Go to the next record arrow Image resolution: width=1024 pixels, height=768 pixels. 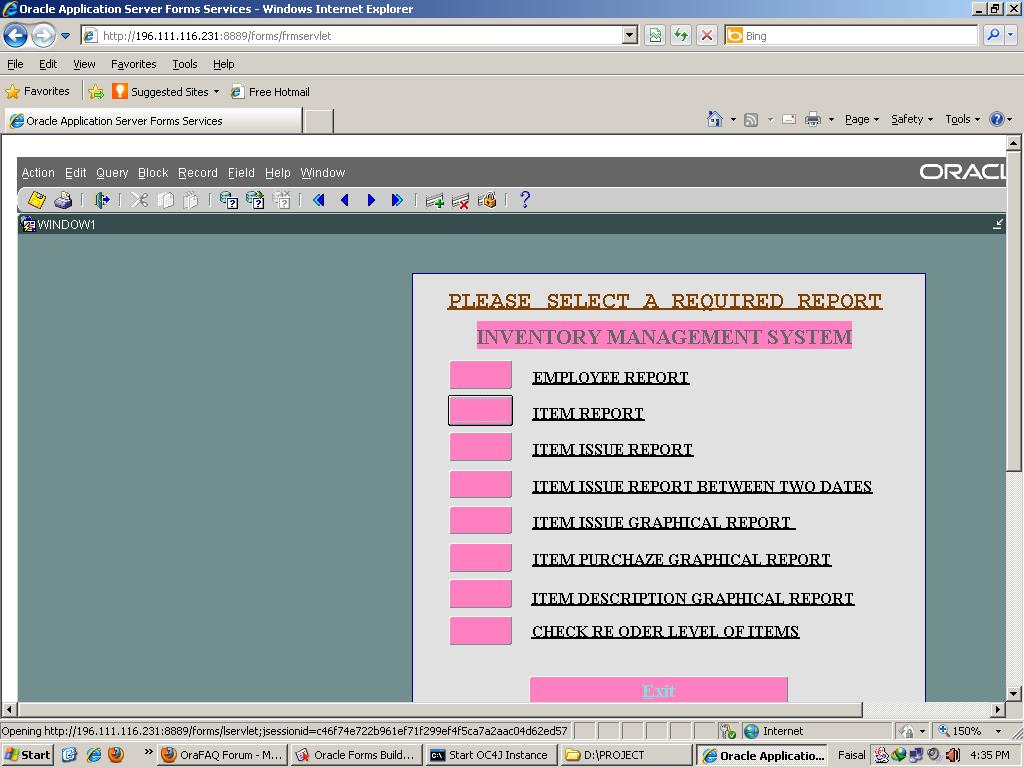(371, 200)
